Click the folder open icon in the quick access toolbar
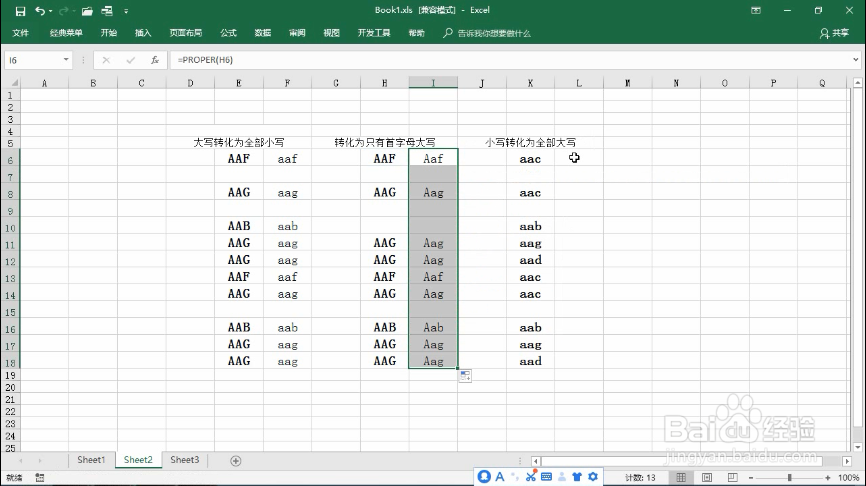This screenshot has height=486, width=866. click(x=87, y=11)
